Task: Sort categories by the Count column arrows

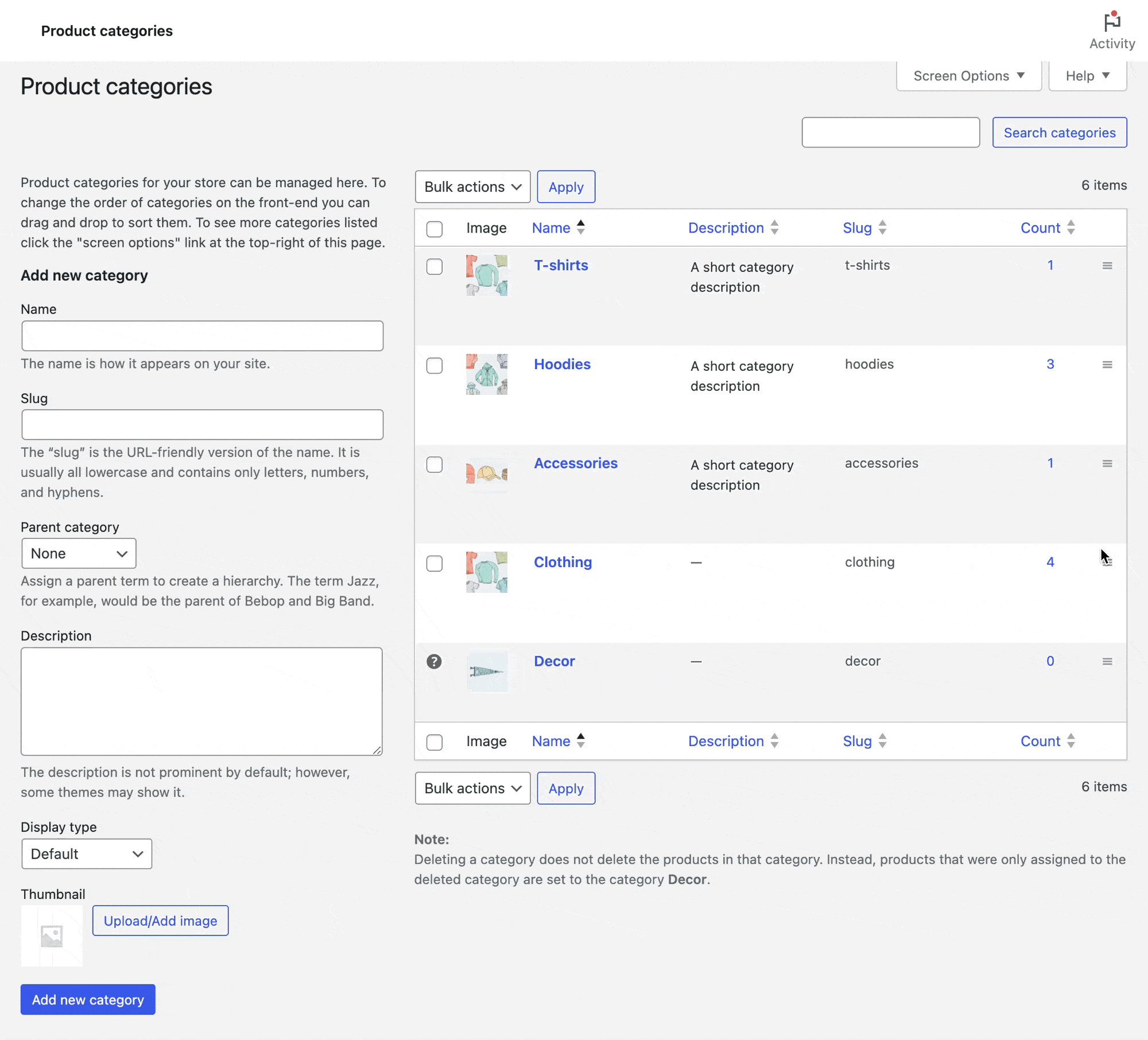Action: coord(1071,227)
